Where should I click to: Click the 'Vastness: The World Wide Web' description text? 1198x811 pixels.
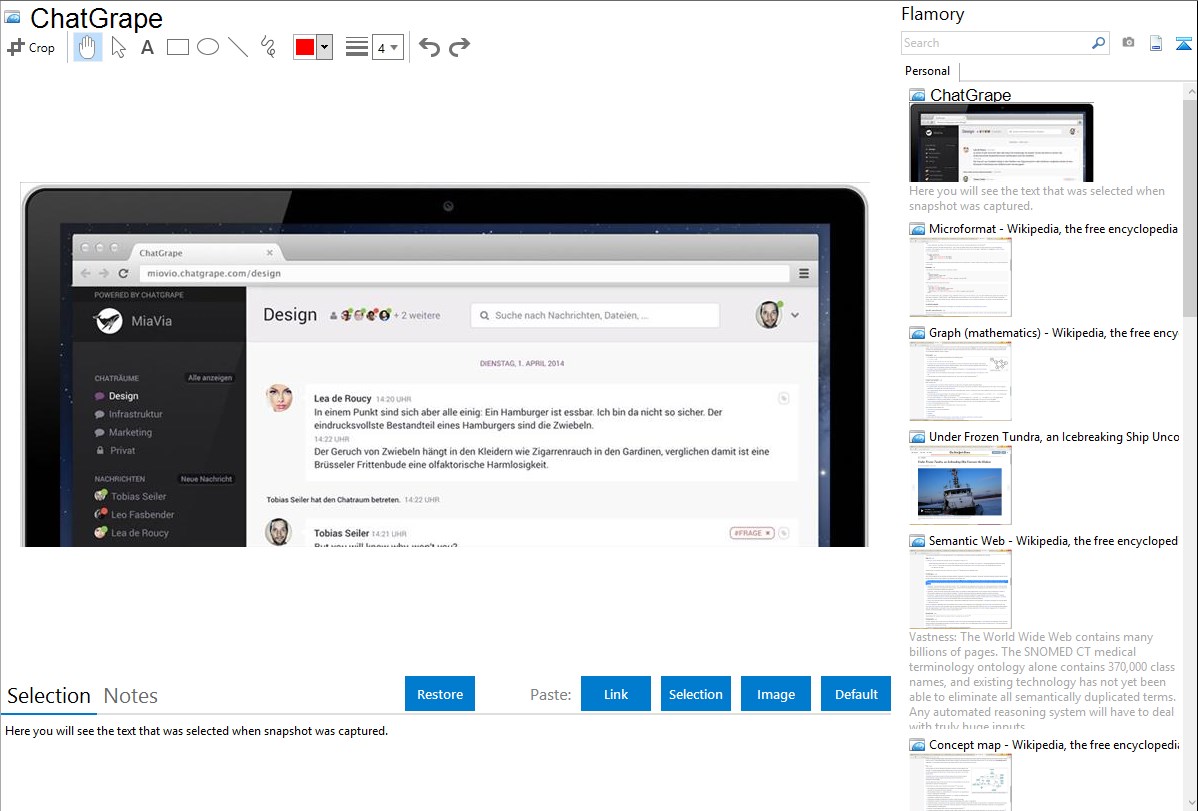1042,681
